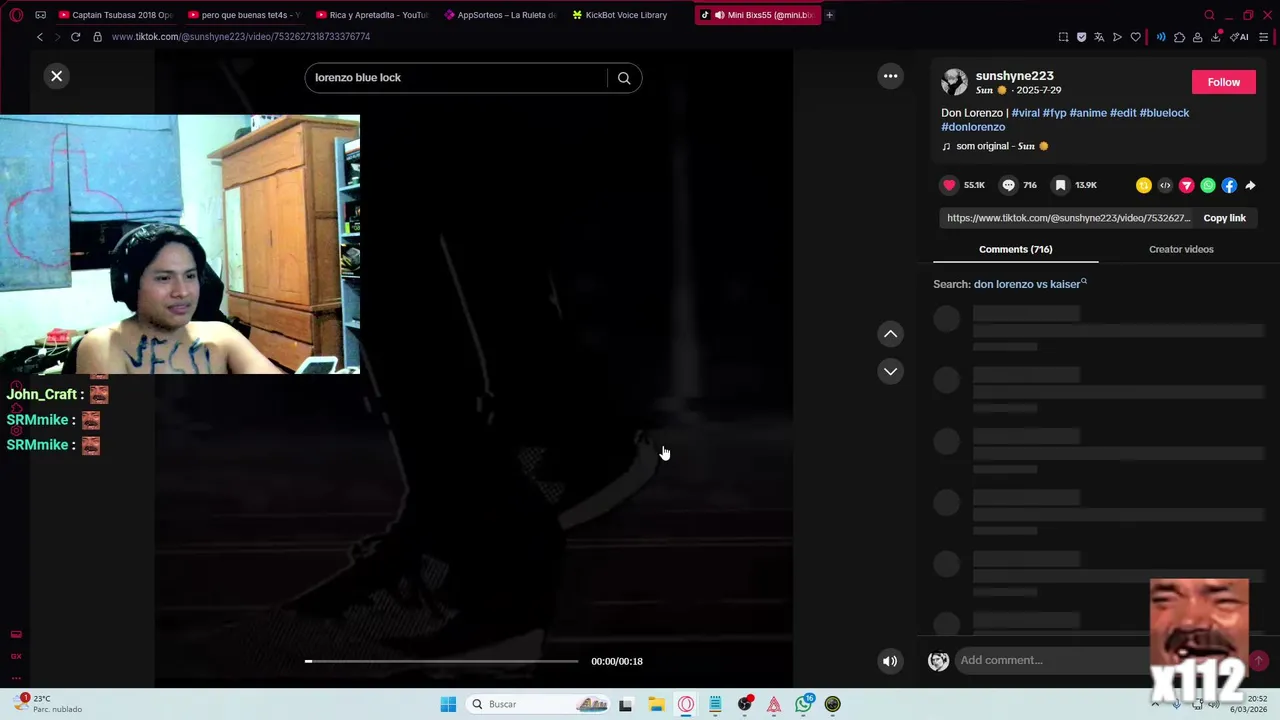
Task: Get embed code with the </> icon
Action: 1165,185
